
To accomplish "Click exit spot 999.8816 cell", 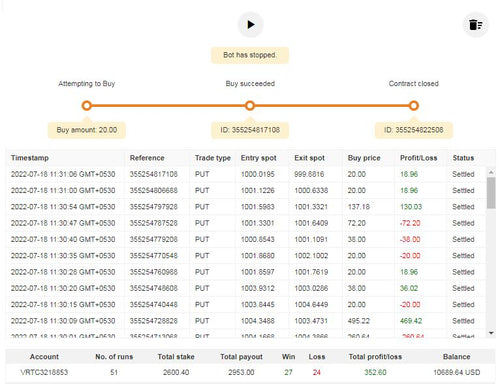I will (309, 174).
